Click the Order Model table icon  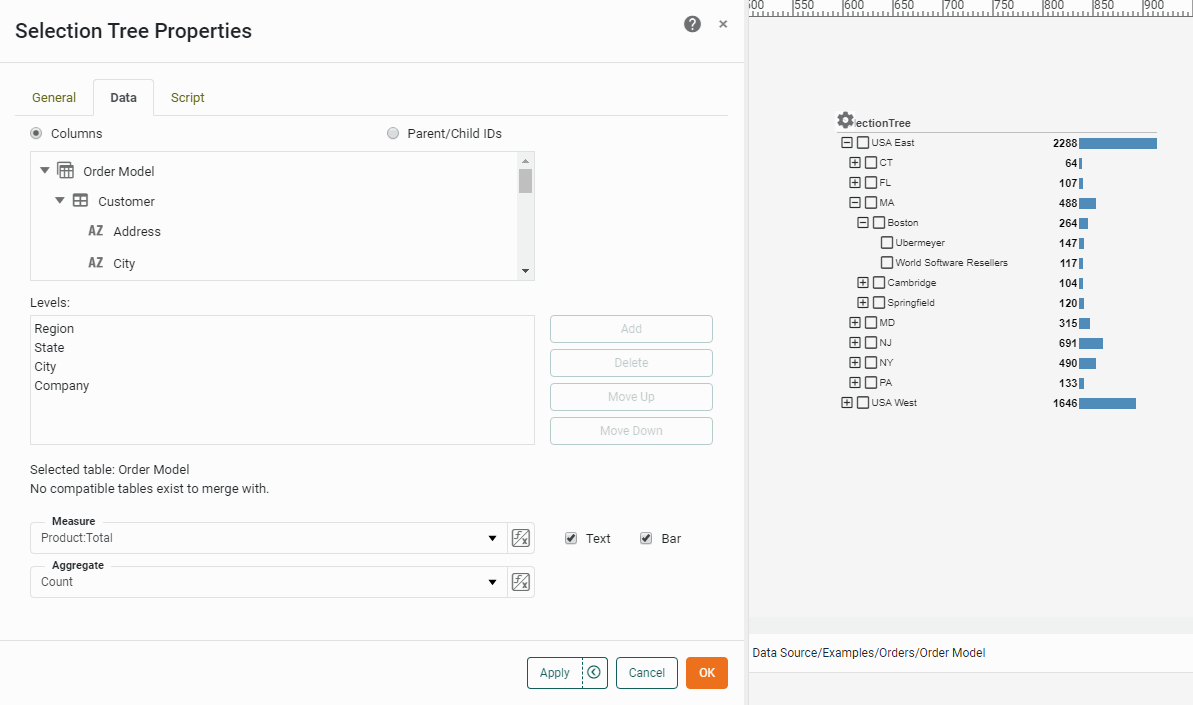[x=65, y=171]
